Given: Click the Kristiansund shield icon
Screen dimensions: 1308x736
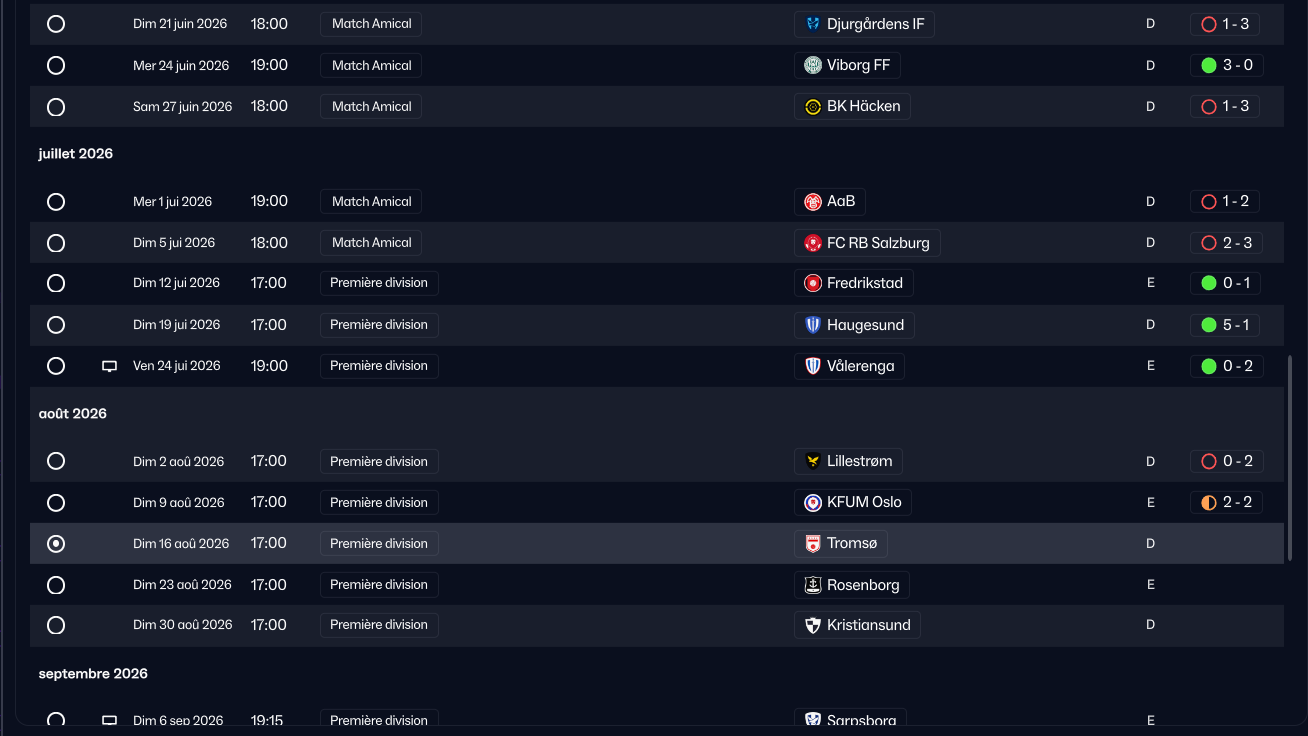Looking at the screenshot, I should coord(813,625).
